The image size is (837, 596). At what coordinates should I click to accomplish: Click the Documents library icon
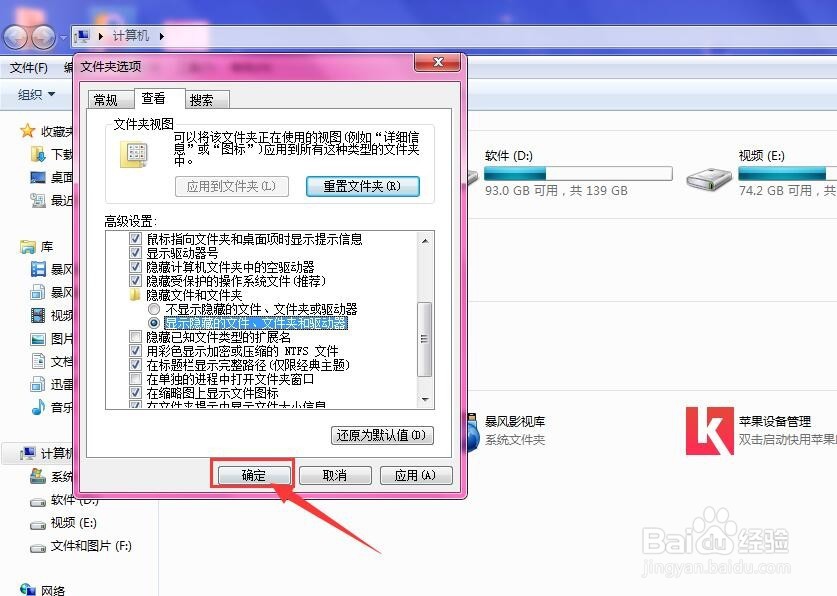pos(38,361)
